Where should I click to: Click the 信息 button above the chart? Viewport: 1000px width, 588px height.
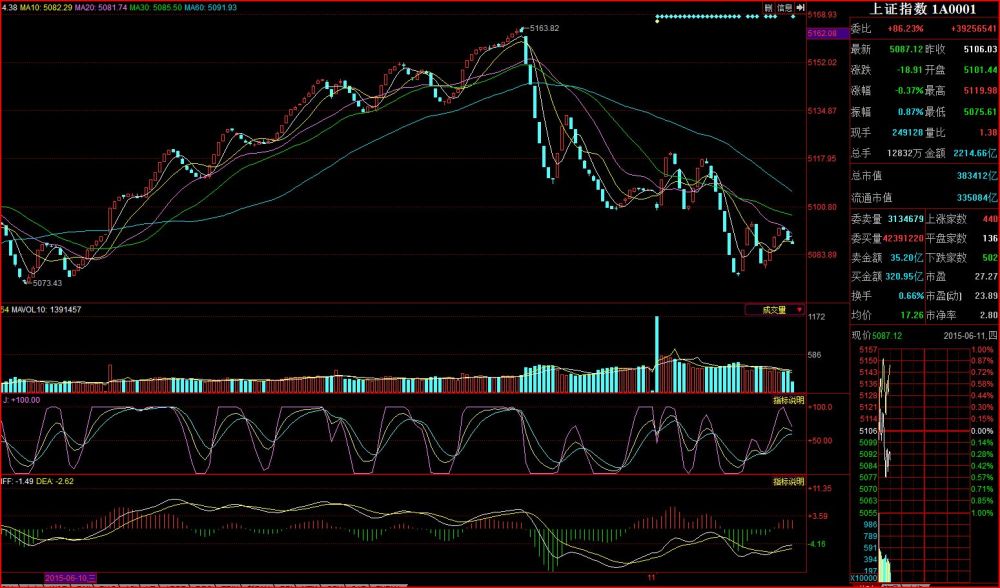pyautogui.click(x=785, y=8)
